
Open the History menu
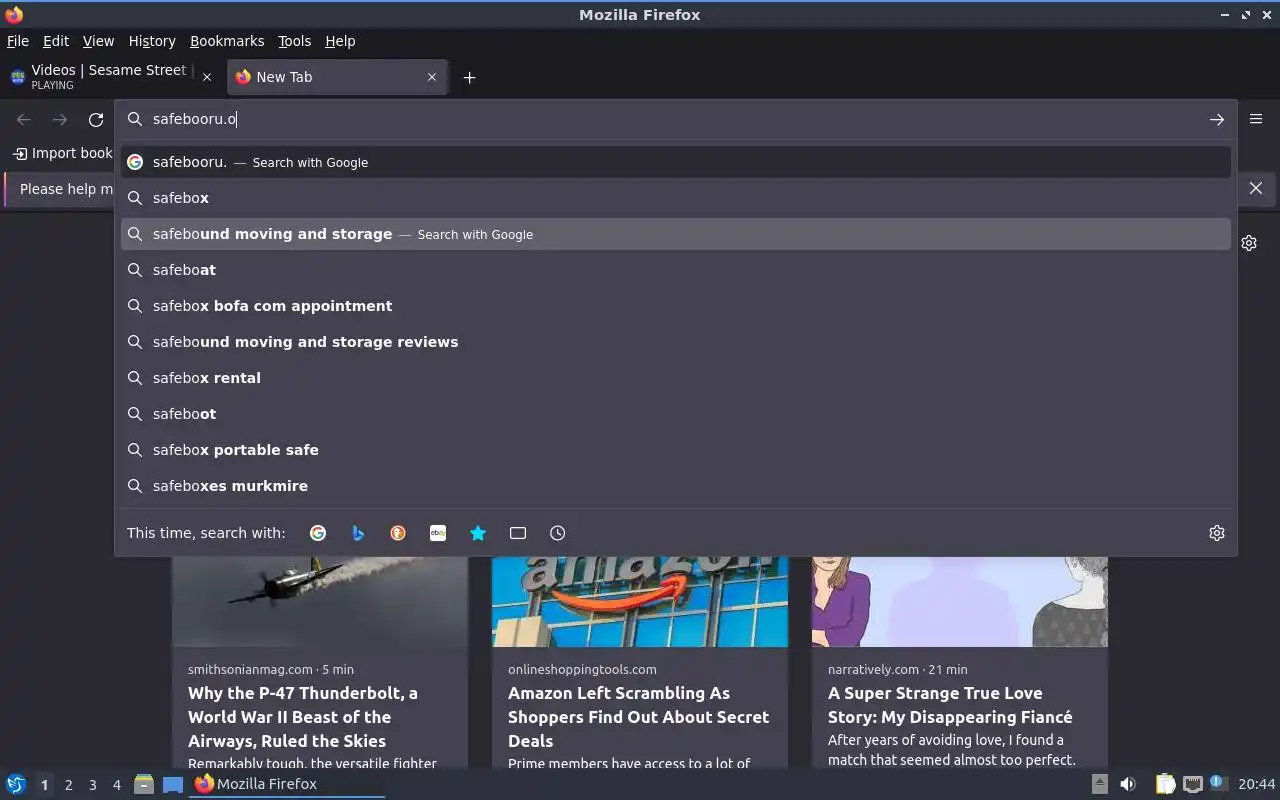click(x=152, y=41)
